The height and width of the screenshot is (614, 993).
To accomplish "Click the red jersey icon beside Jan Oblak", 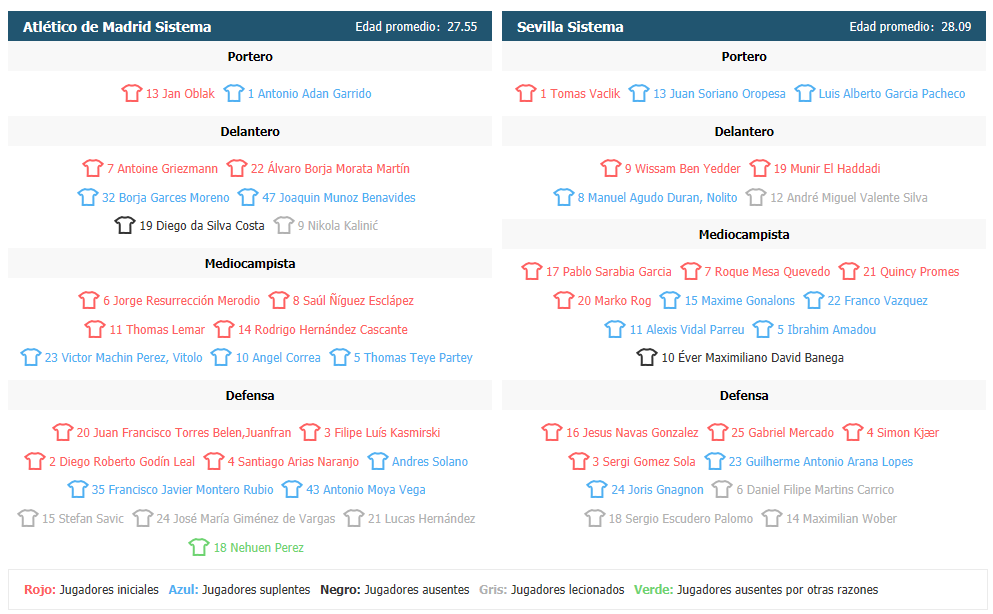I will pyautogui.click(x=132, y=93).
